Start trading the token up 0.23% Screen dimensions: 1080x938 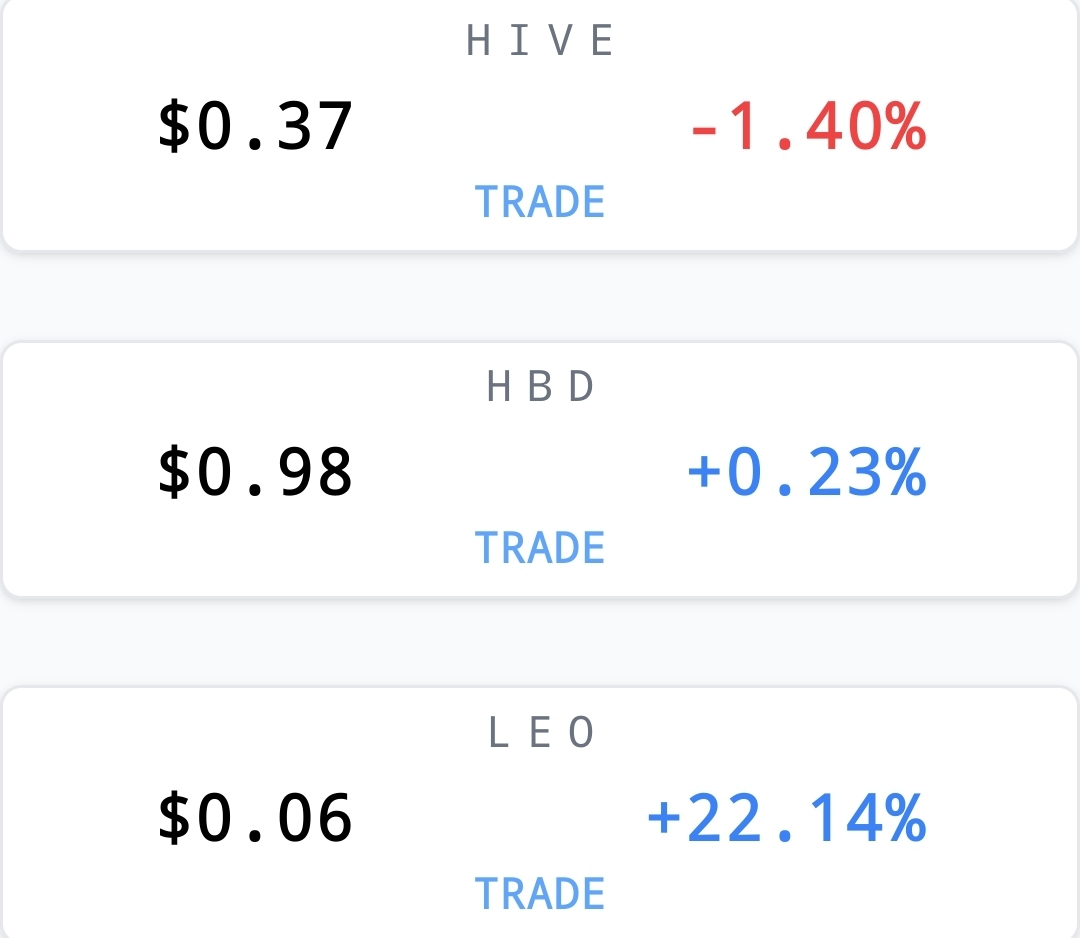pyautogui.click(x=540, y=548)
